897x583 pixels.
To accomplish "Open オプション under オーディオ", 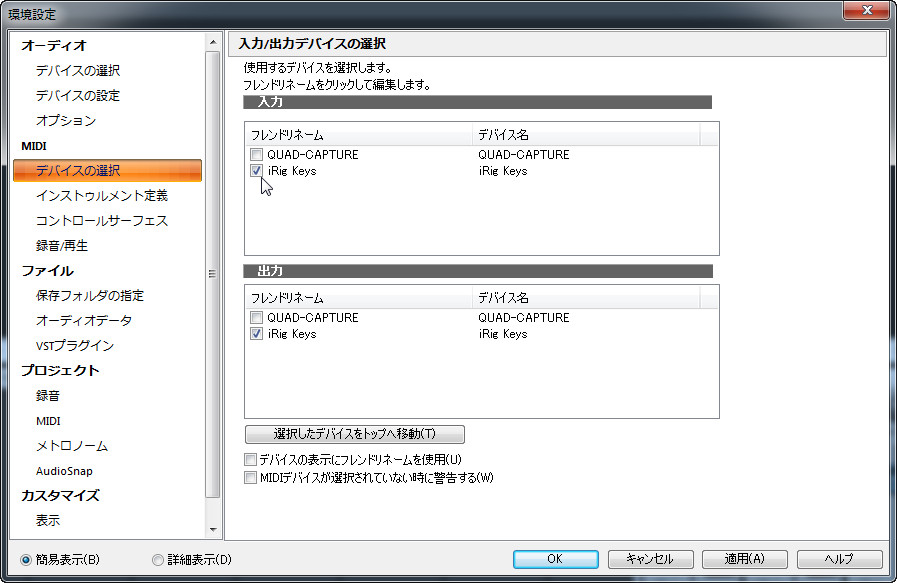I will pos(66,121).
